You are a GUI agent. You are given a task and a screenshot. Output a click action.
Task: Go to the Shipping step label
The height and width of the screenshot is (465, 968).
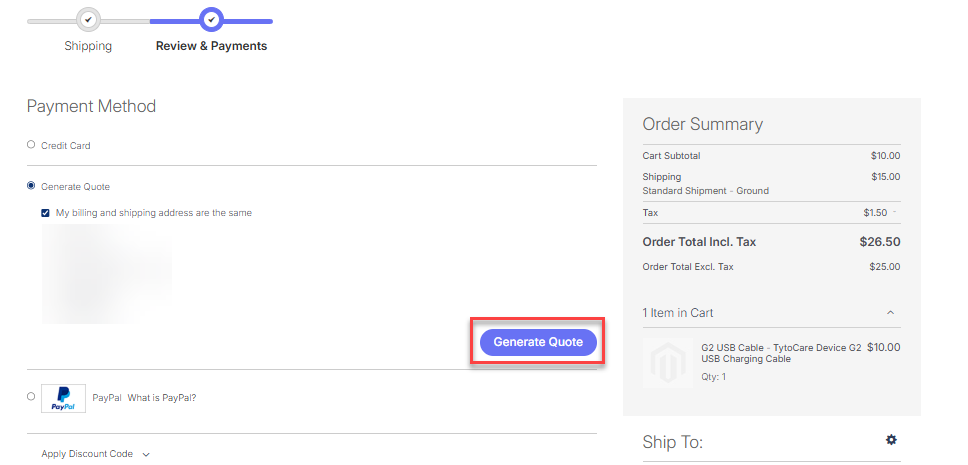pos(88,46)
